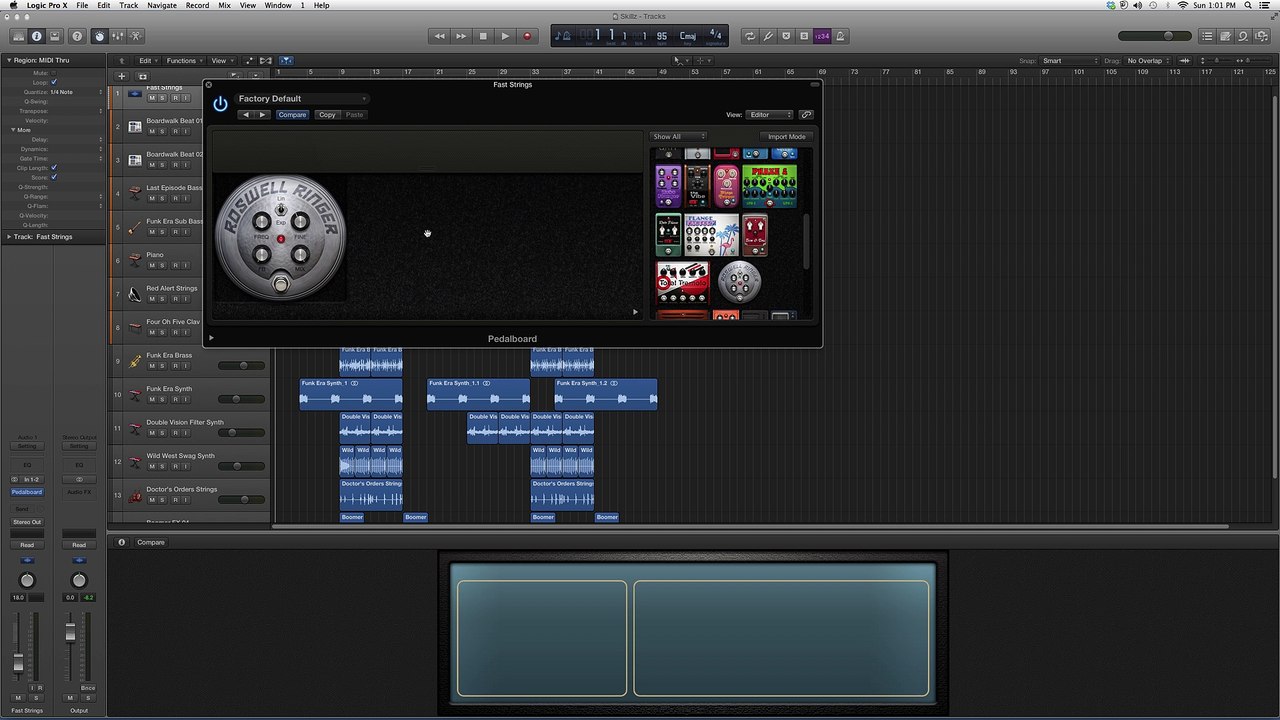Viewport: 1280px width, 720px height.
Task: Toggle Pedalboard plug-in power button
Action: coord(220,104)
